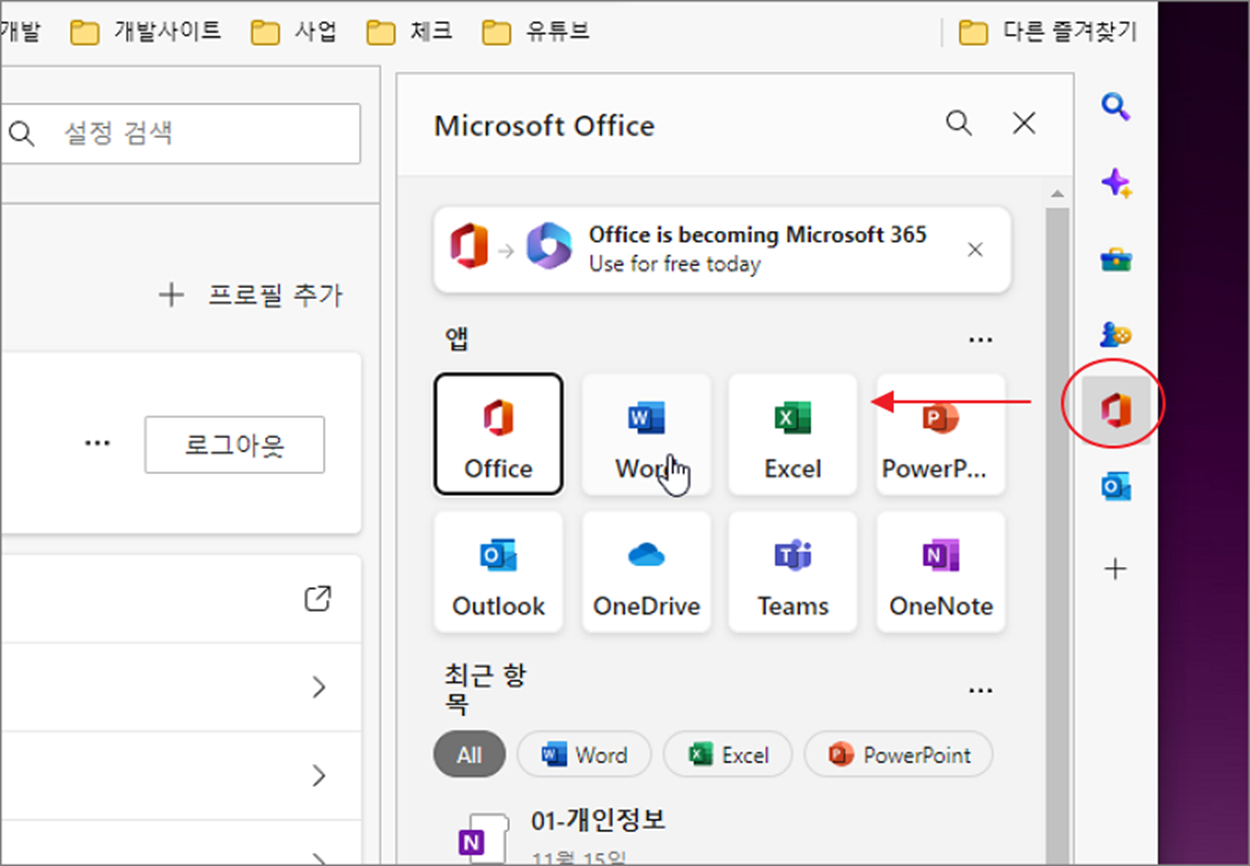Click the external link icon in settings row
Screen dimensions: 1250x866
[317, 599]
